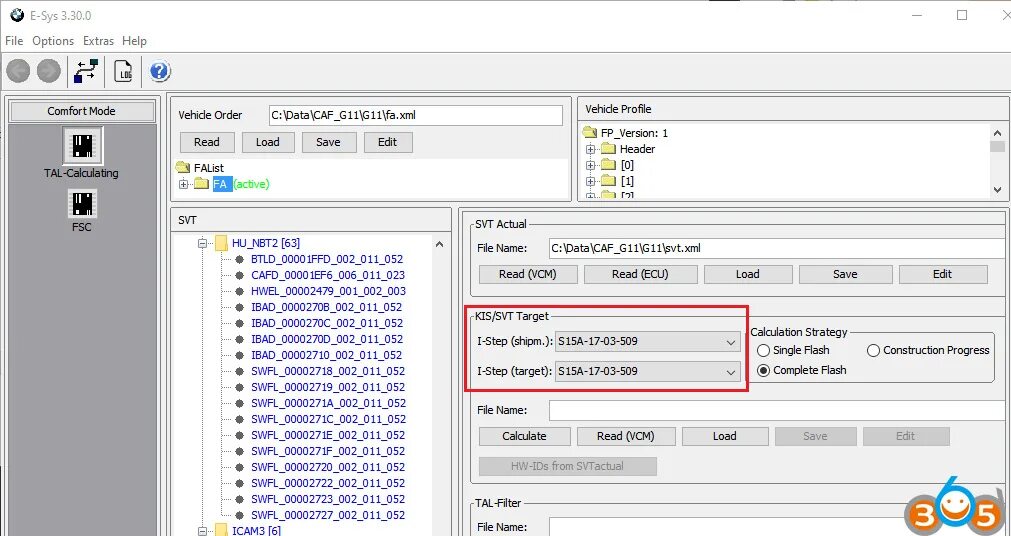This screenshot has height=536, width=1011.
Task: Click the Calculate button in KIS/SVT Target
Action: [524, 436]
